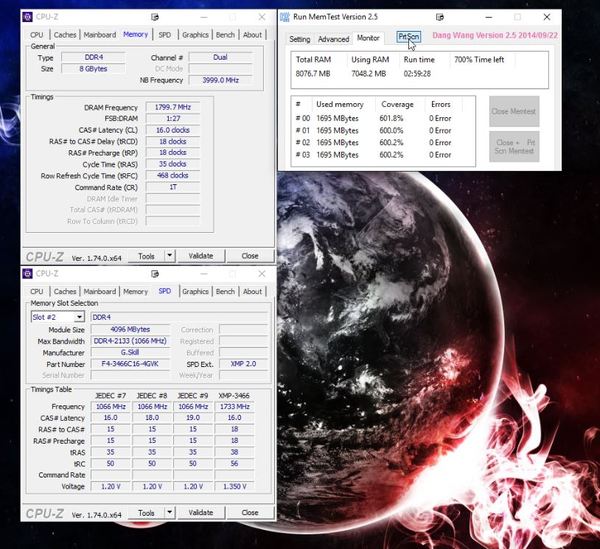Screen dimensions: 600x549
Task: Close the Run MemTest window
Action: click(x=547, y=17)
